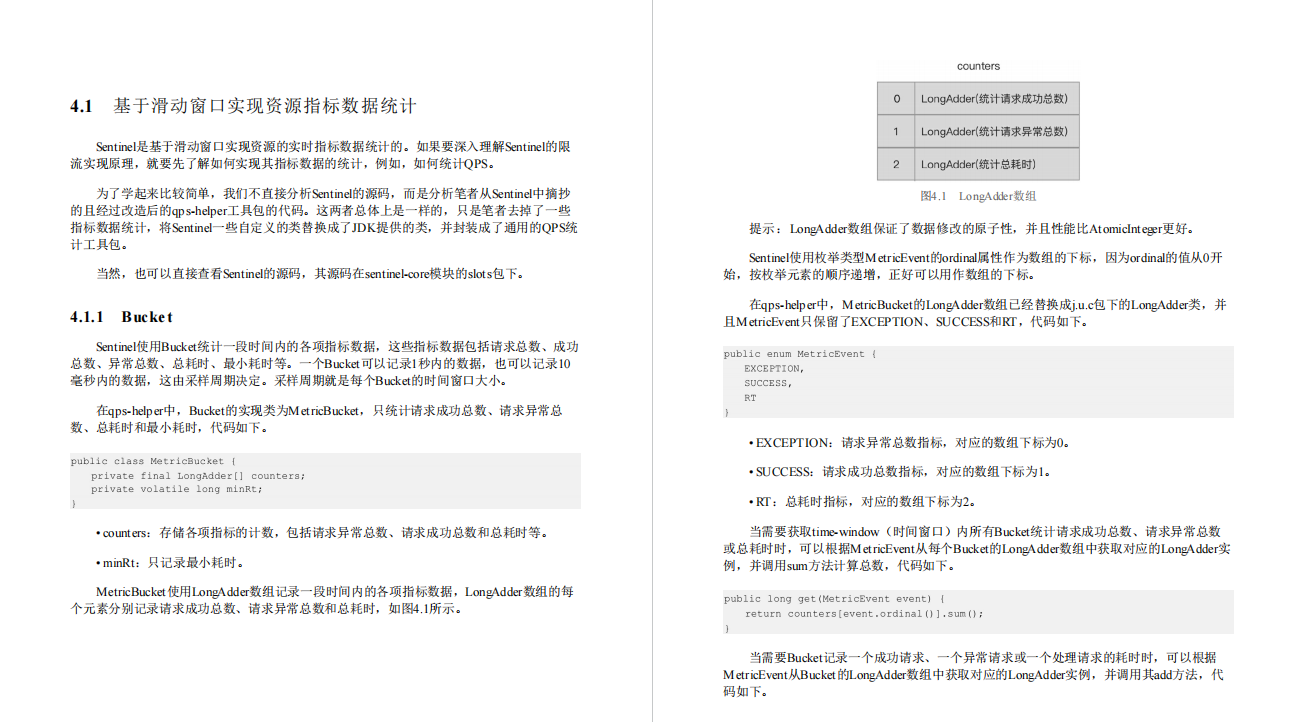Screen dimensions: 1301x722
Task: Click the paragraph starting Sentinel使用Bucket统计一段时间内
Action: pyautogui.click(x=324, y=364)
